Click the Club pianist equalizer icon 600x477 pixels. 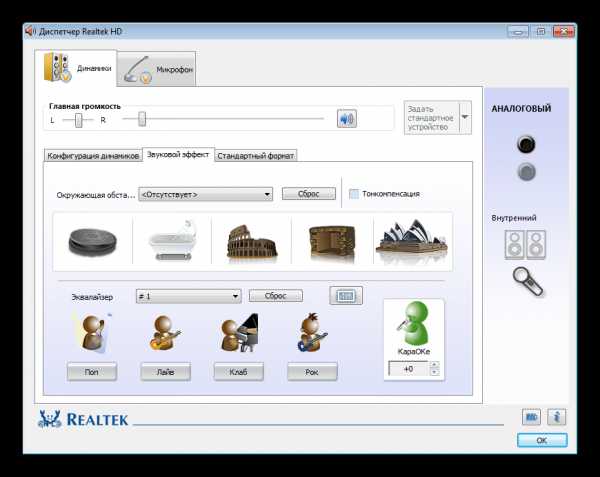tap(240, 333)
